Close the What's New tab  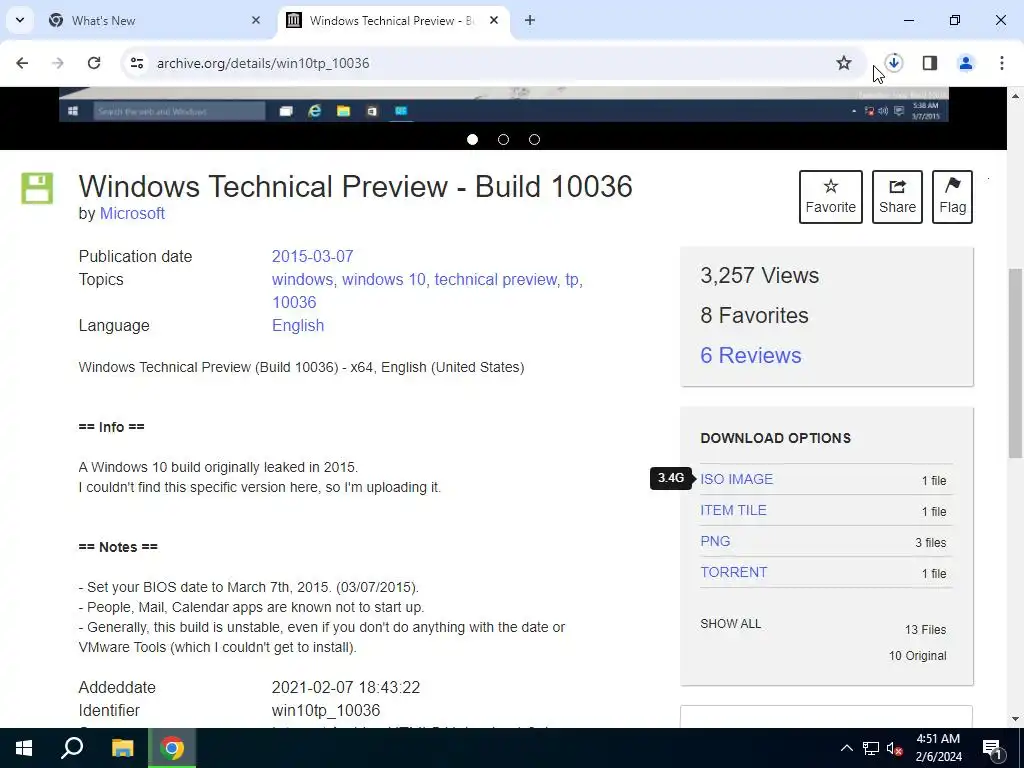256,20
